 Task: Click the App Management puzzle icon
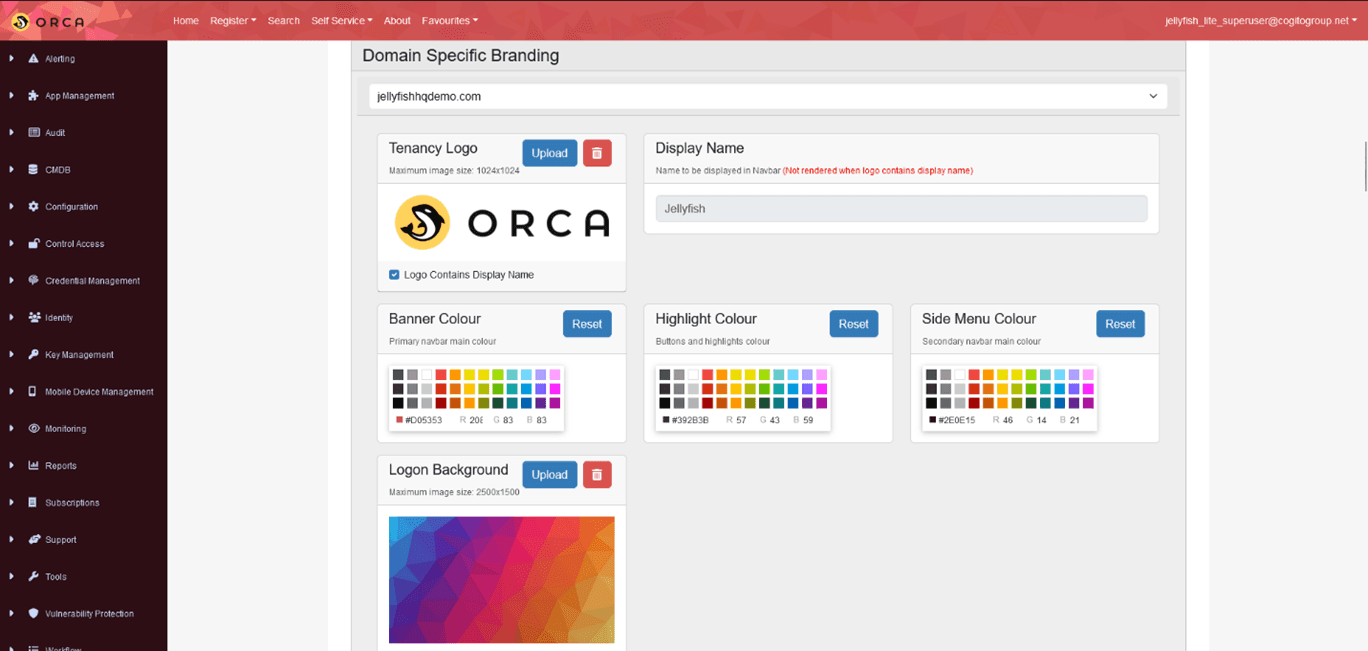point(34,96)
